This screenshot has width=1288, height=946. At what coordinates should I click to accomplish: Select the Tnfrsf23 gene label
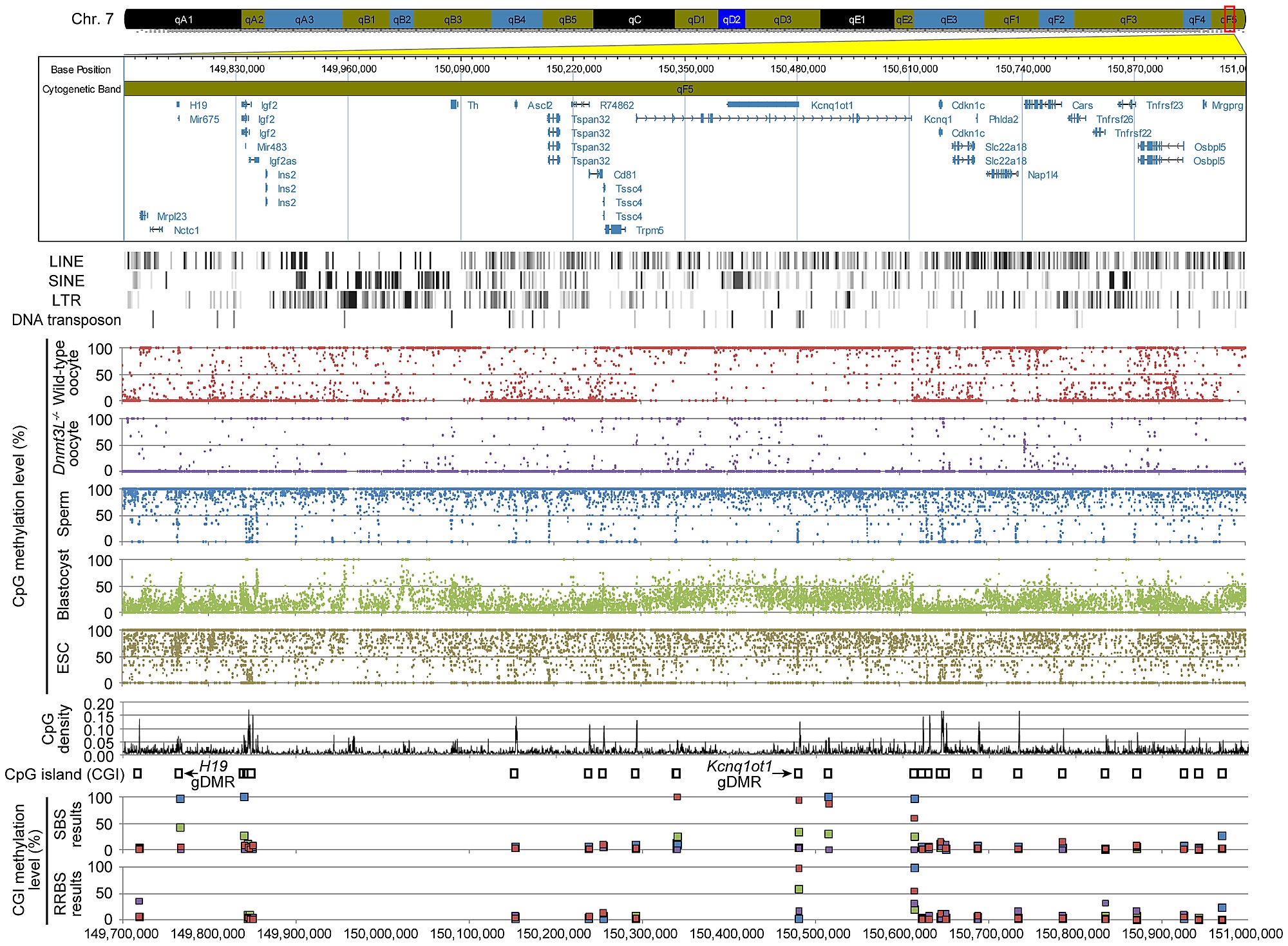click(1164, 105)
